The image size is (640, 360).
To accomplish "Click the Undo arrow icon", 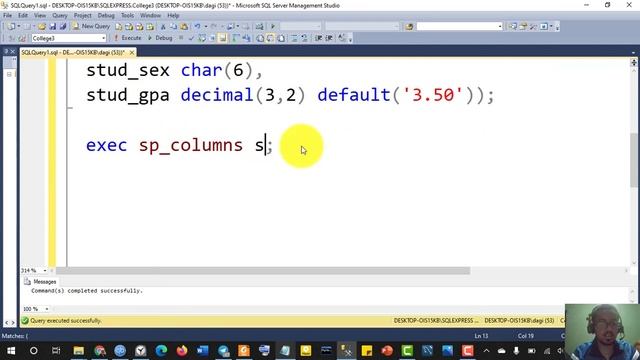I will click(198, 27).
